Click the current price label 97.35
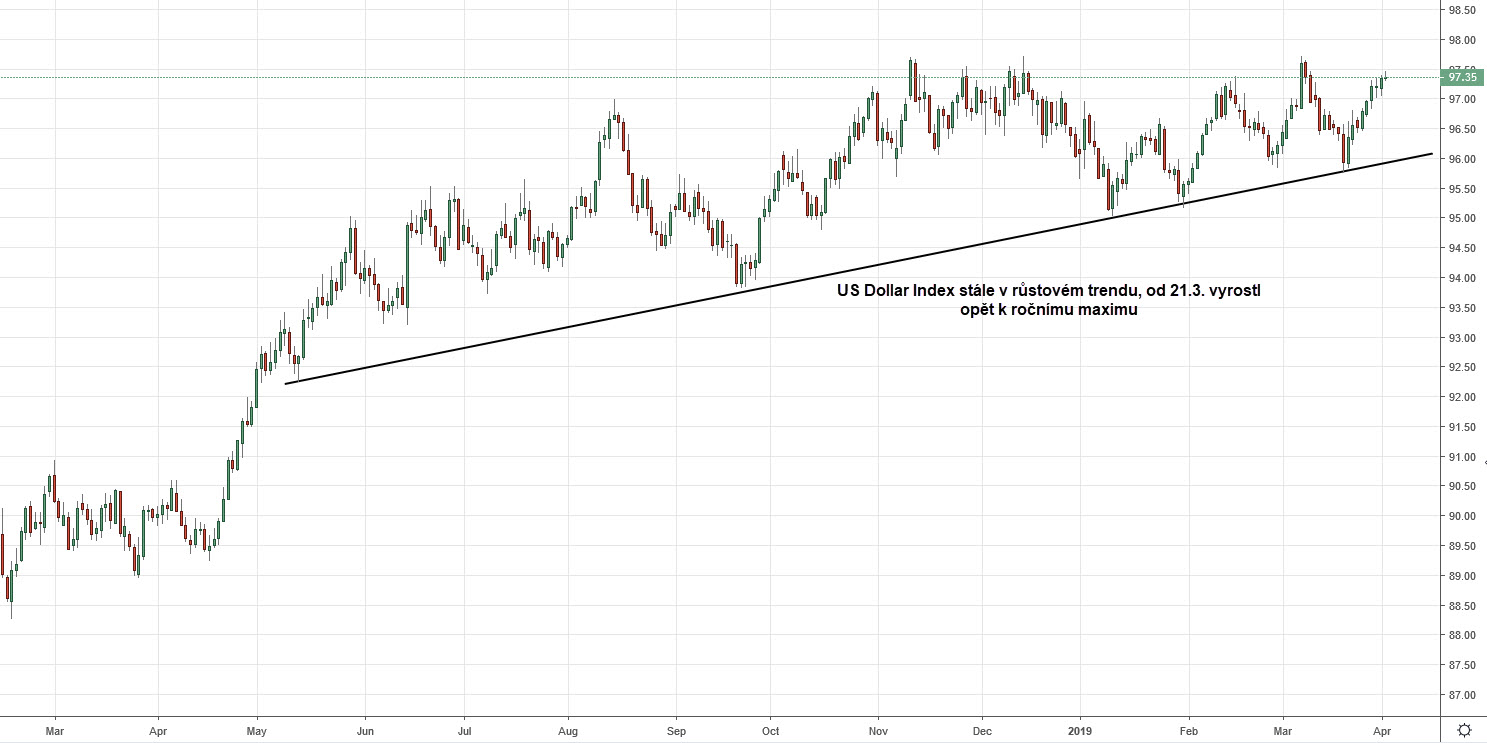The height and width of the screenshot is (743, 1487). [1462, 77]
